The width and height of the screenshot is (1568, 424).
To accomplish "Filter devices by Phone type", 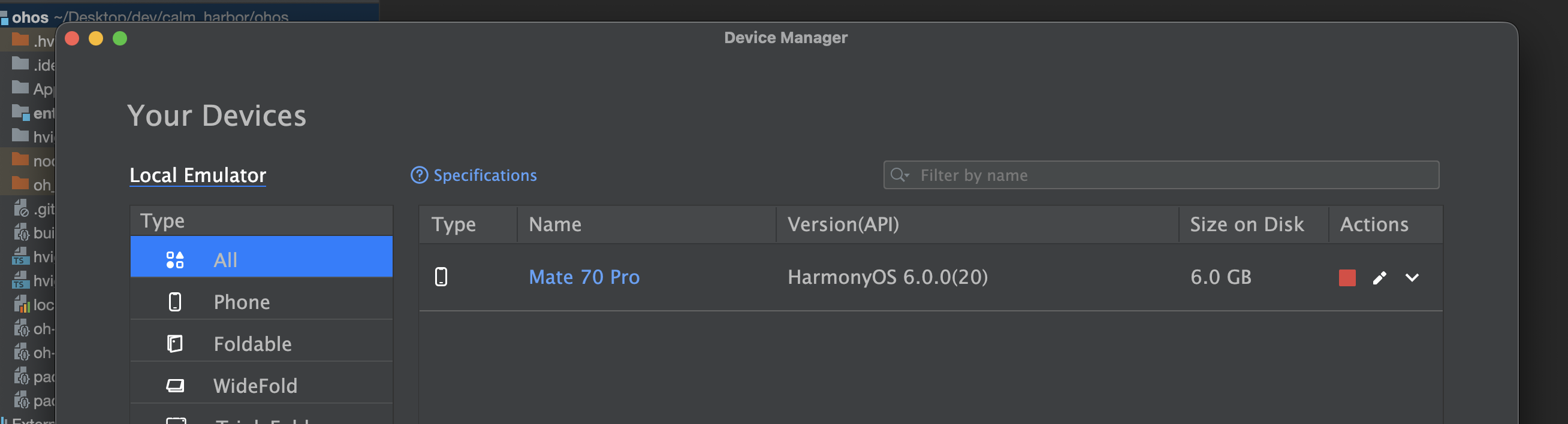I will click(262, 302).
